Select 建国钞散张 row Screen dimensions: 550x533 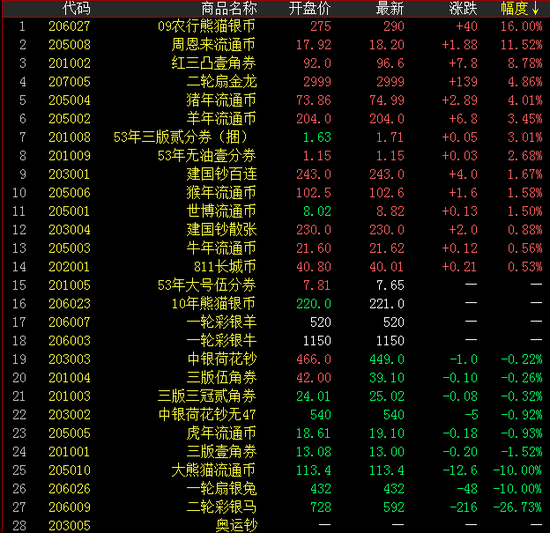pyautogui.click(x=275, y=230)
